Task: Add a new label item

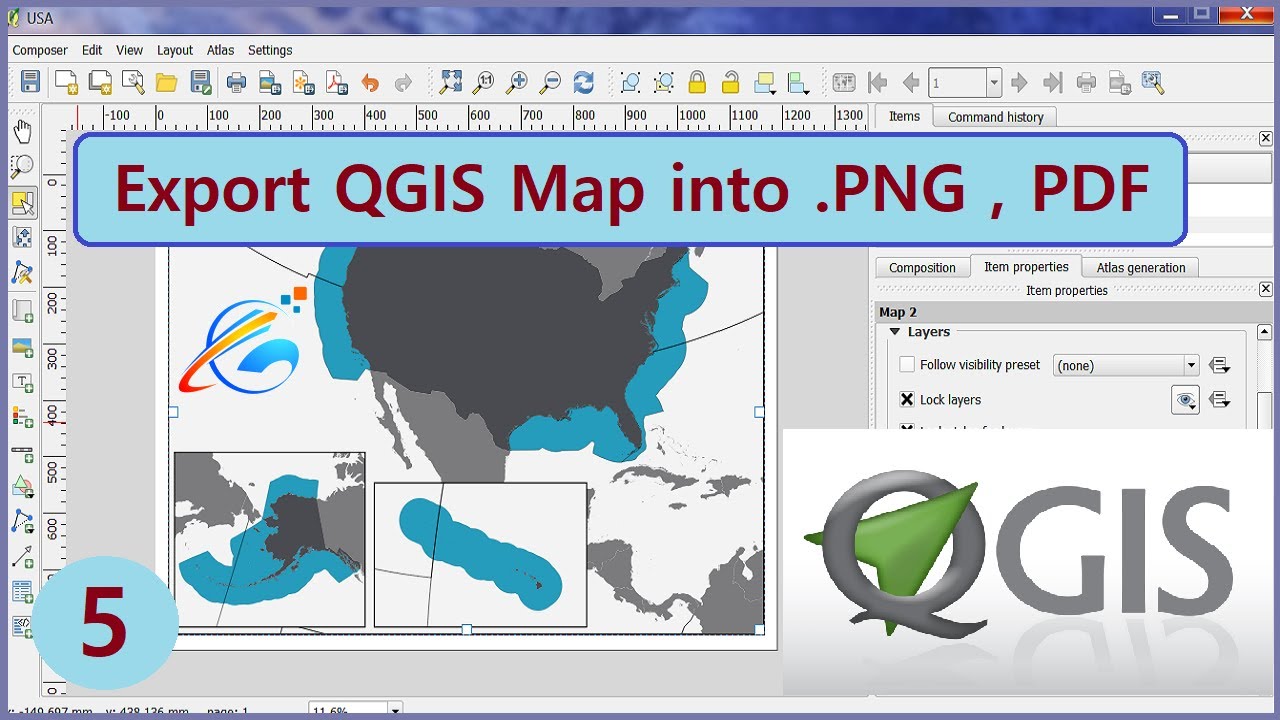Action: point(22,382)
